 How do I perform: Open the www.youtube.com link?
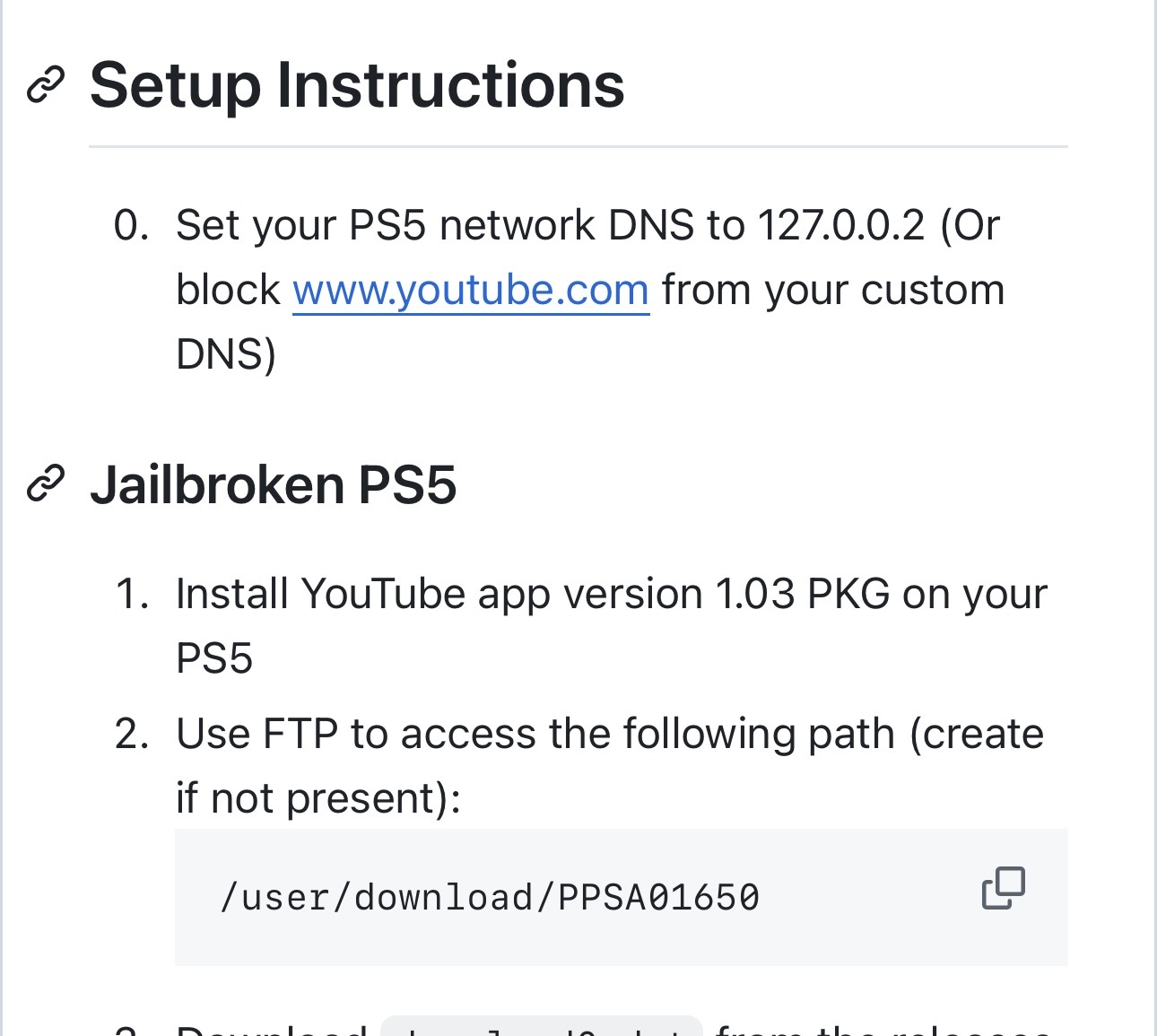pyautogui.click(x=471, y=290)
